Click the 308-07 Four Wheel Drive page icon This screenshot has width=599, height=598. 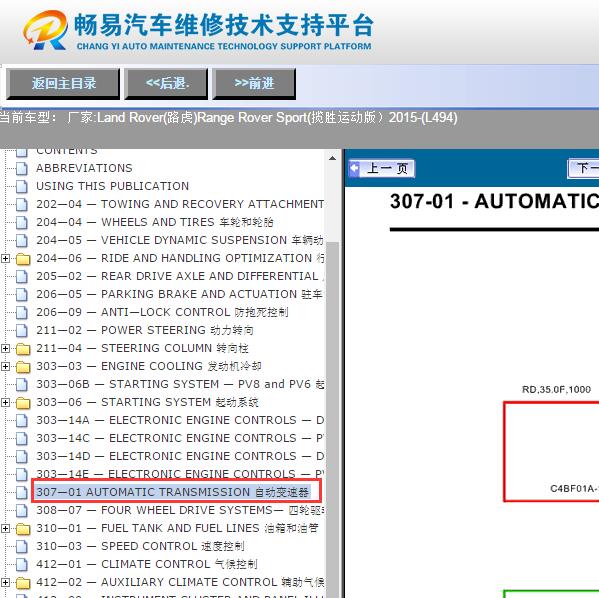pos(22,510)
